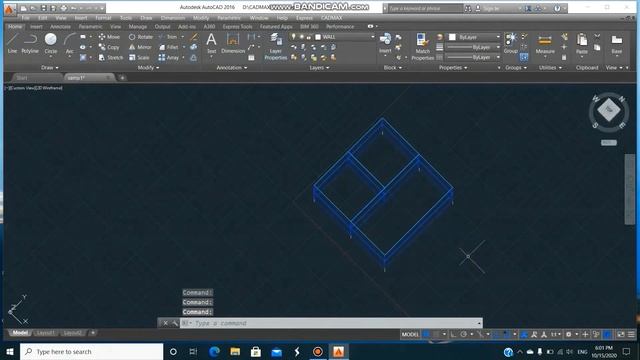Viewport: 640px width, 360px height.
Task: Expand the Properties panel
Action: 453,68
